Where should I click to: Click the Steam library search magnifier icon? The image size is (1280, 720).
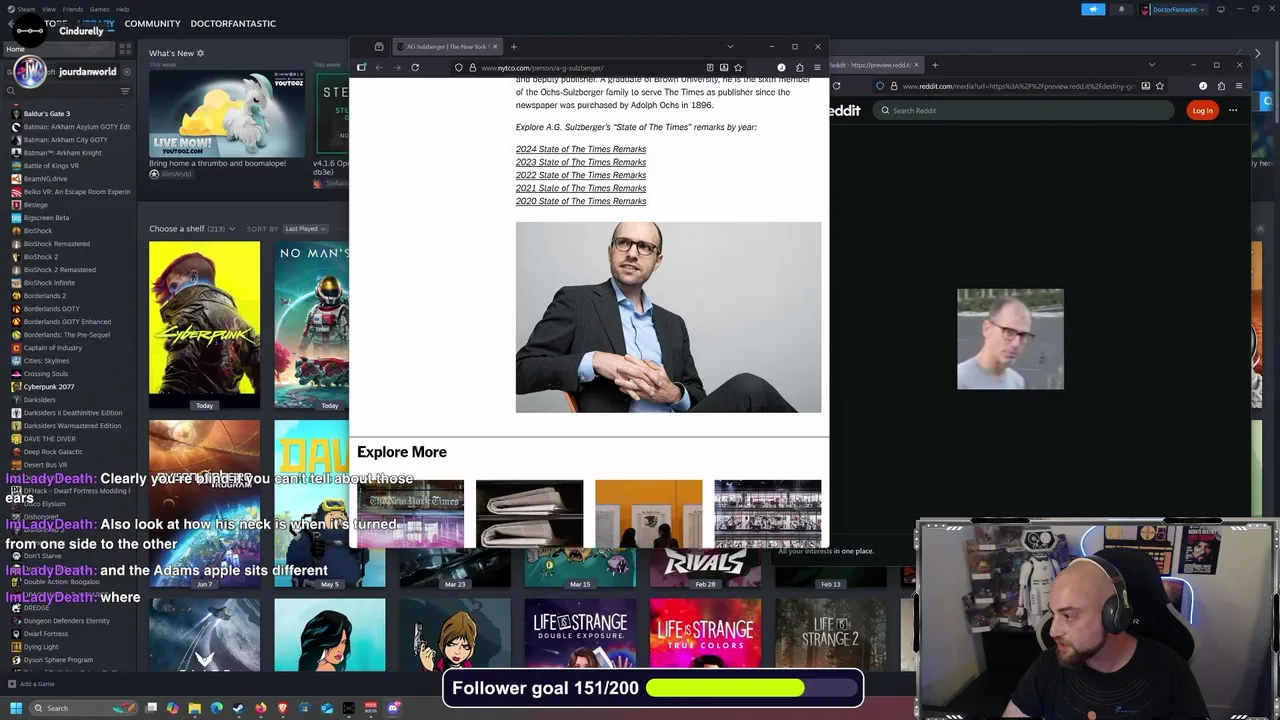(x=11, y=91)
